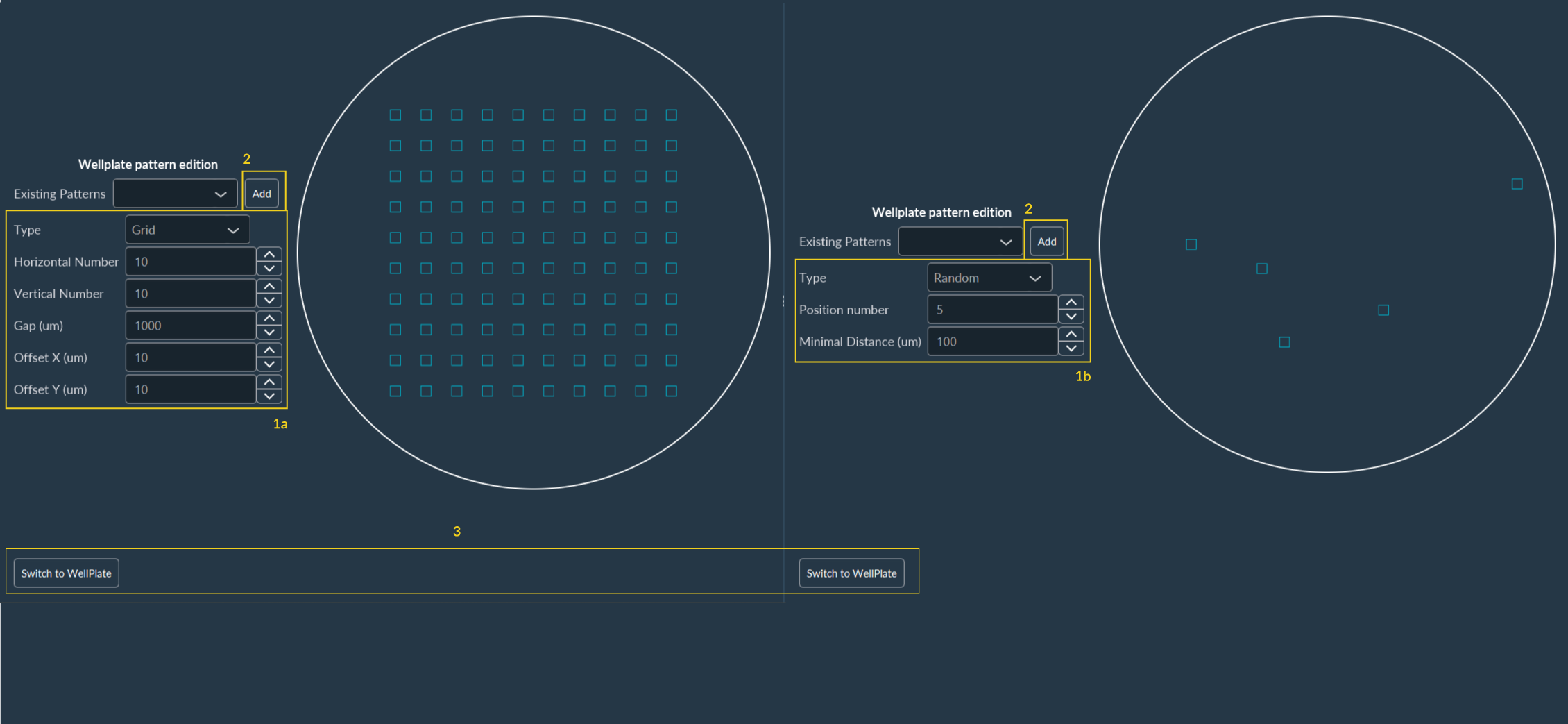Image resolution: width=1568 pixels, height=724 pixels.
Task: Select the top-left square in the grid pattern
Action: (x=395, y=115)
